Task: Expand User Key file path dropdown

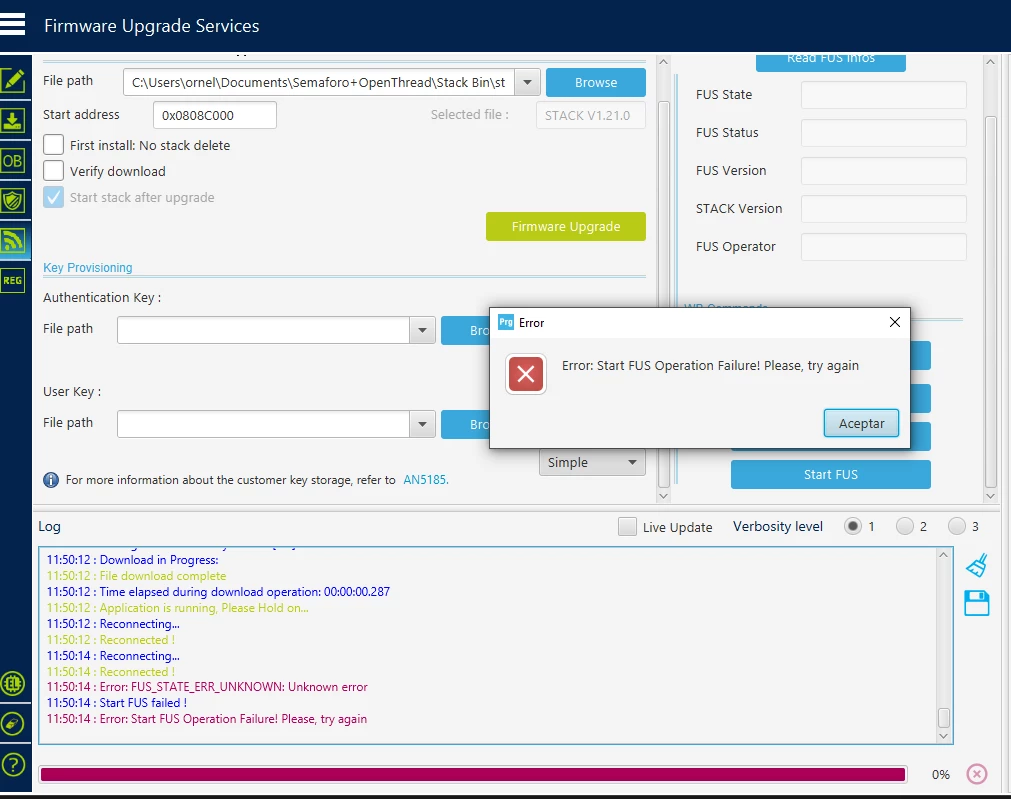Action: 422,424
